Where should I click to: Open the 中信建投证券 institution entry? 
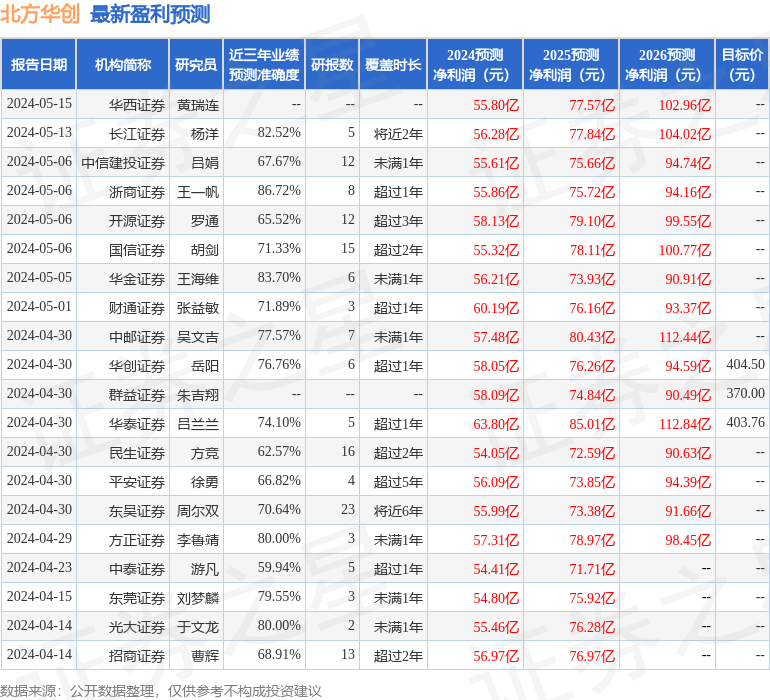coord(123,162)
